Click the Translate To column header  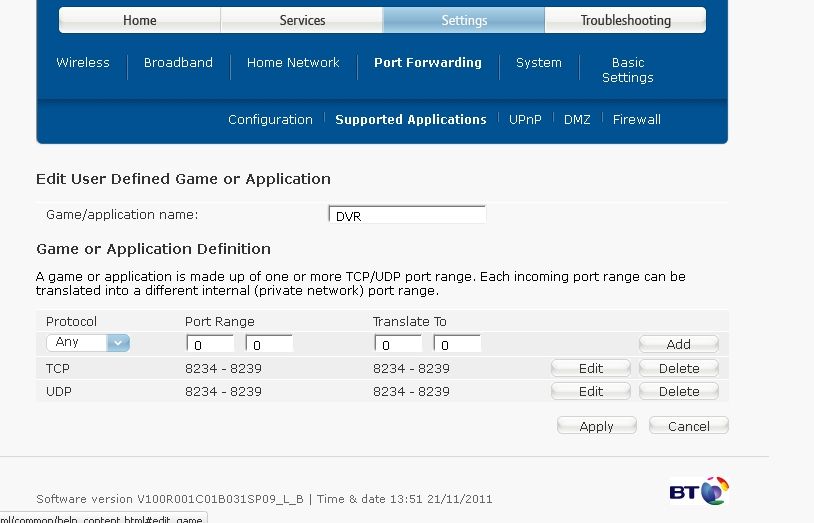(x=410, y=321)
